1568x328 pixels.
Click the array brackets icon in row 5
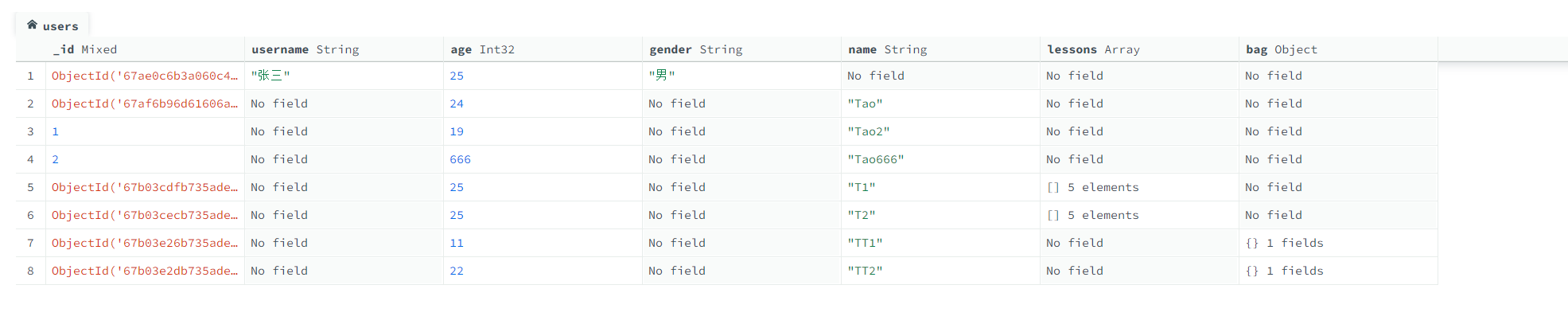pos(1052,187)
